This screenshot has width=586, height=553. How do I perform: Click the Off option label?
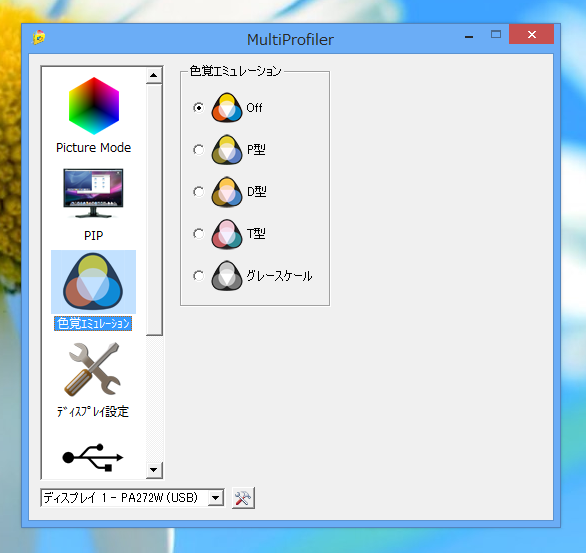click(254, 108)
